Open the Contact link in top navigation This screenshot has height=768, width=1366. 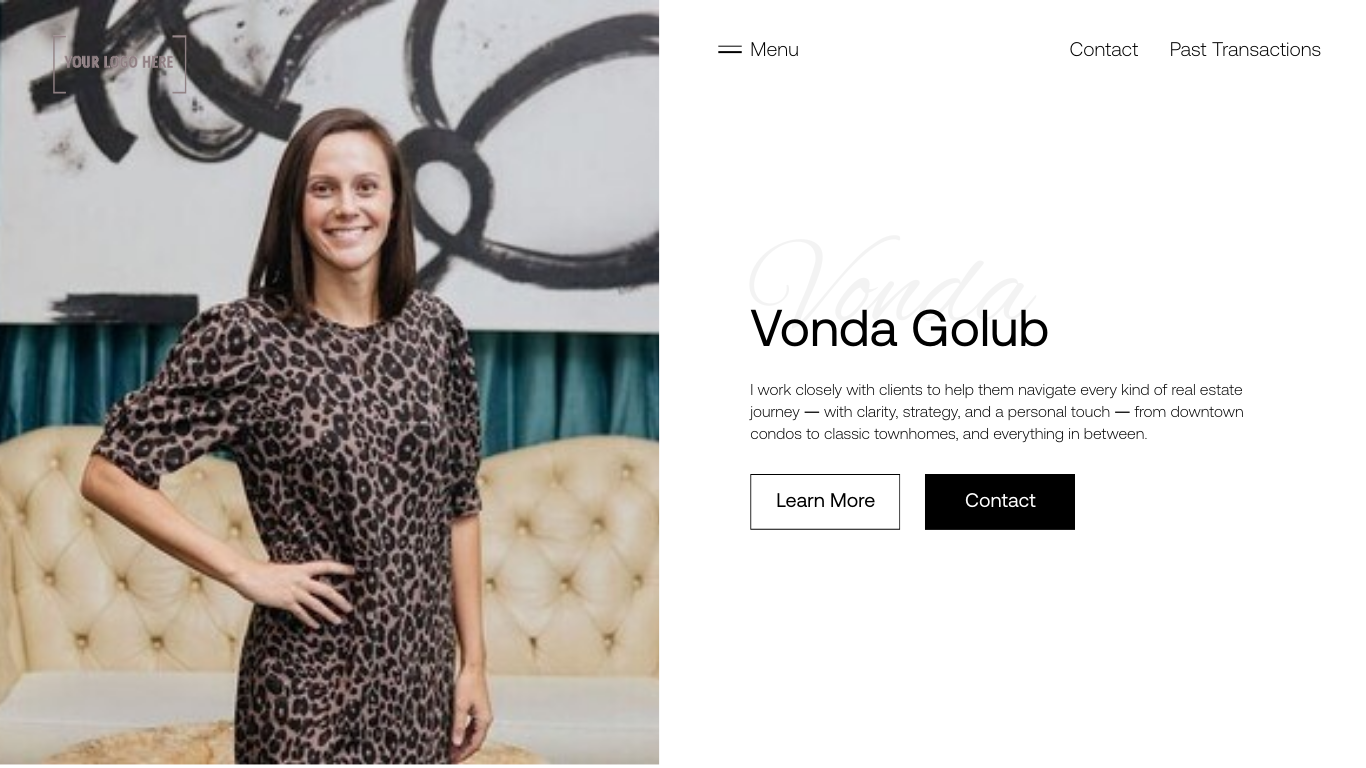click(x=1103, y=49)
